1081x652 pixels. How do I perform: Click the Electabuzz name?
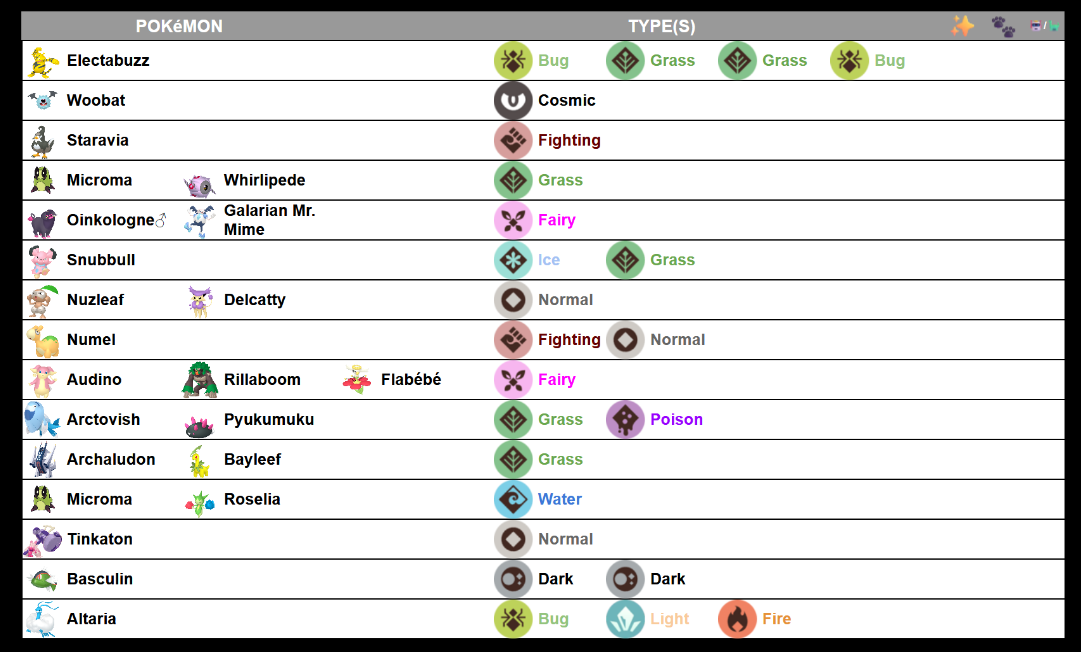(108, 61)
